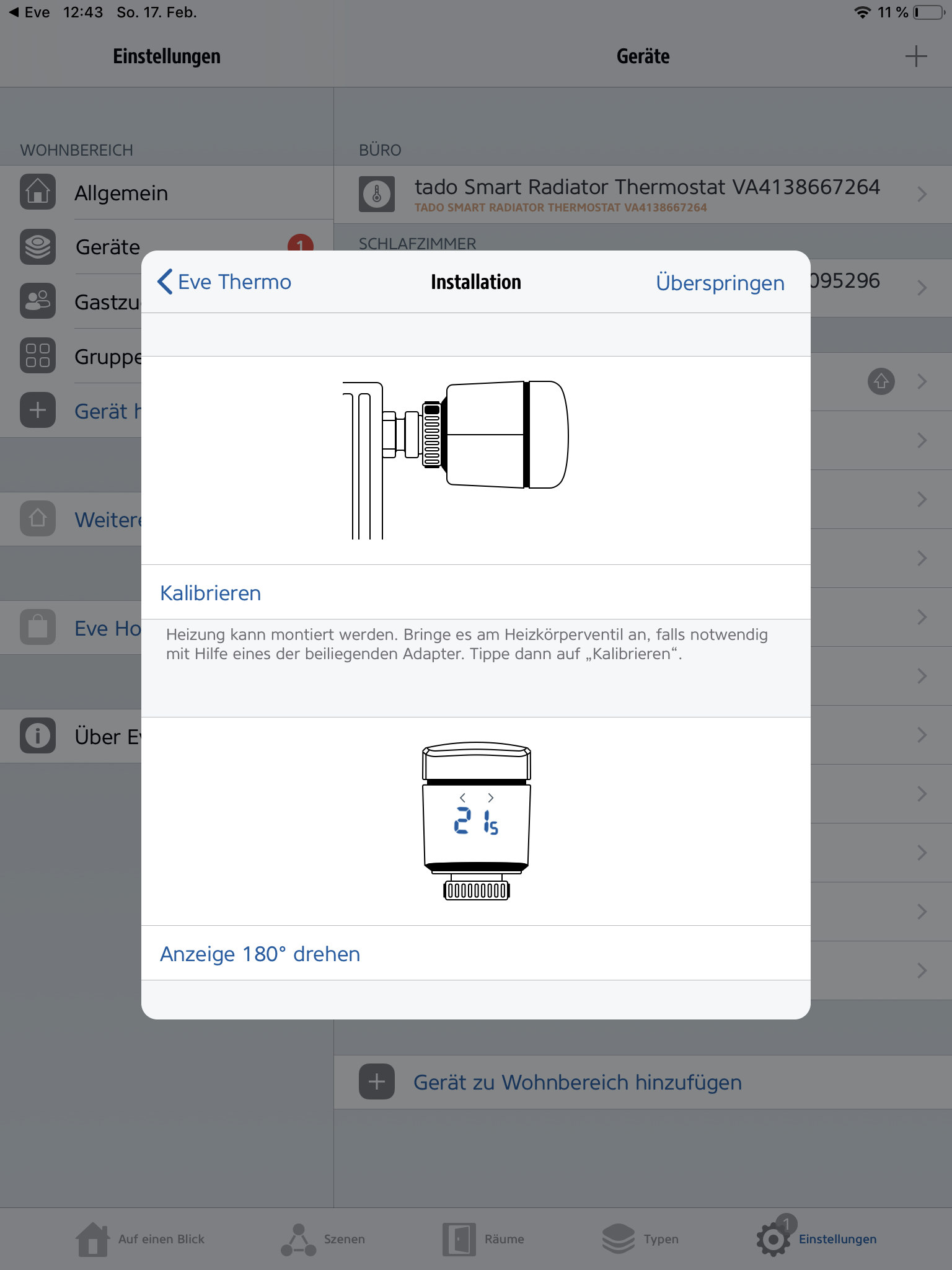Tap the Weitere home icon in sidebar
This screenshot has width=952, height=1270.
(x=38, y=518)
